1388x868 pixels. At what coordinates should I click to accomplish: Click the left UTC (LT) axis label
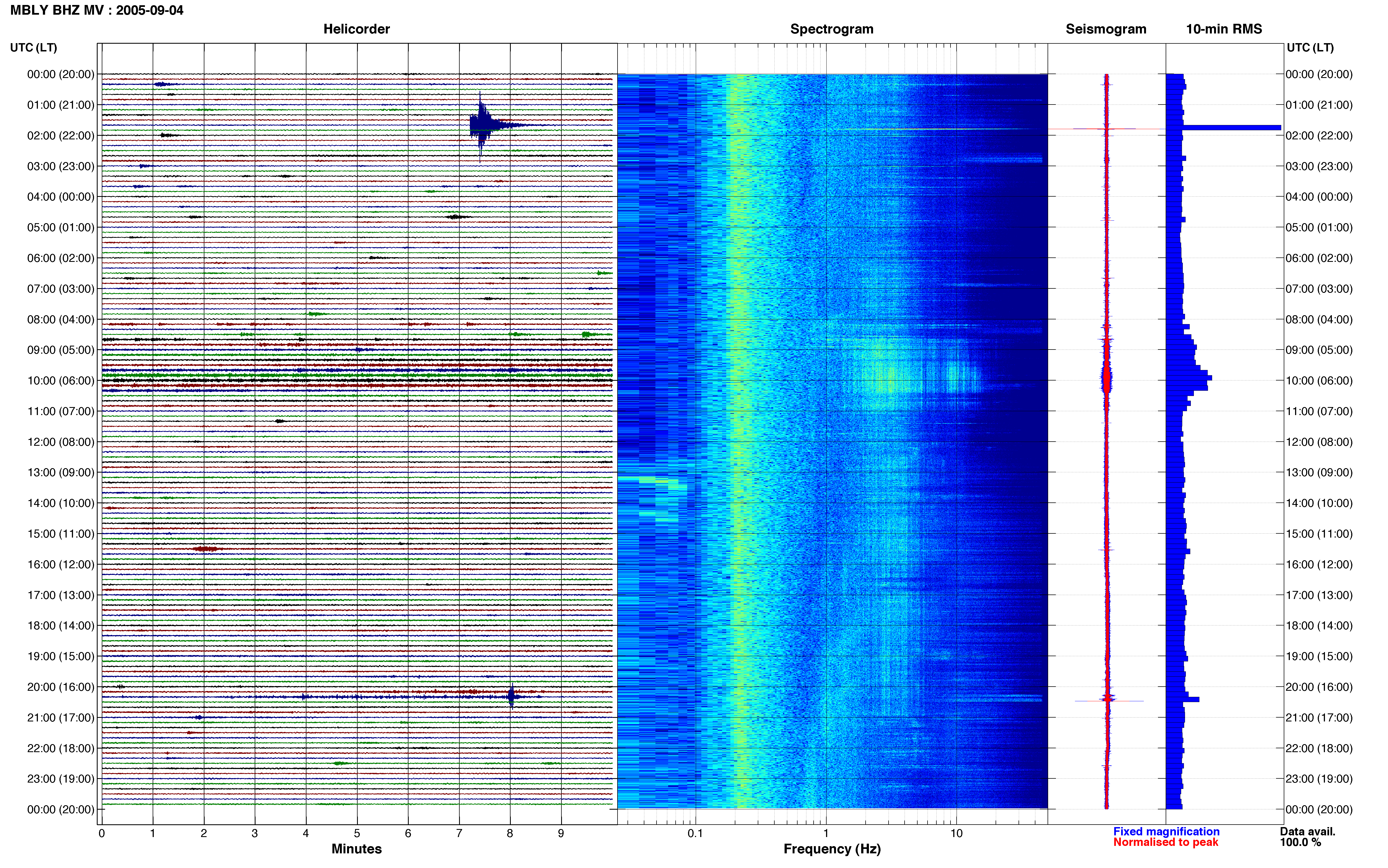click(x=33, y=48)
